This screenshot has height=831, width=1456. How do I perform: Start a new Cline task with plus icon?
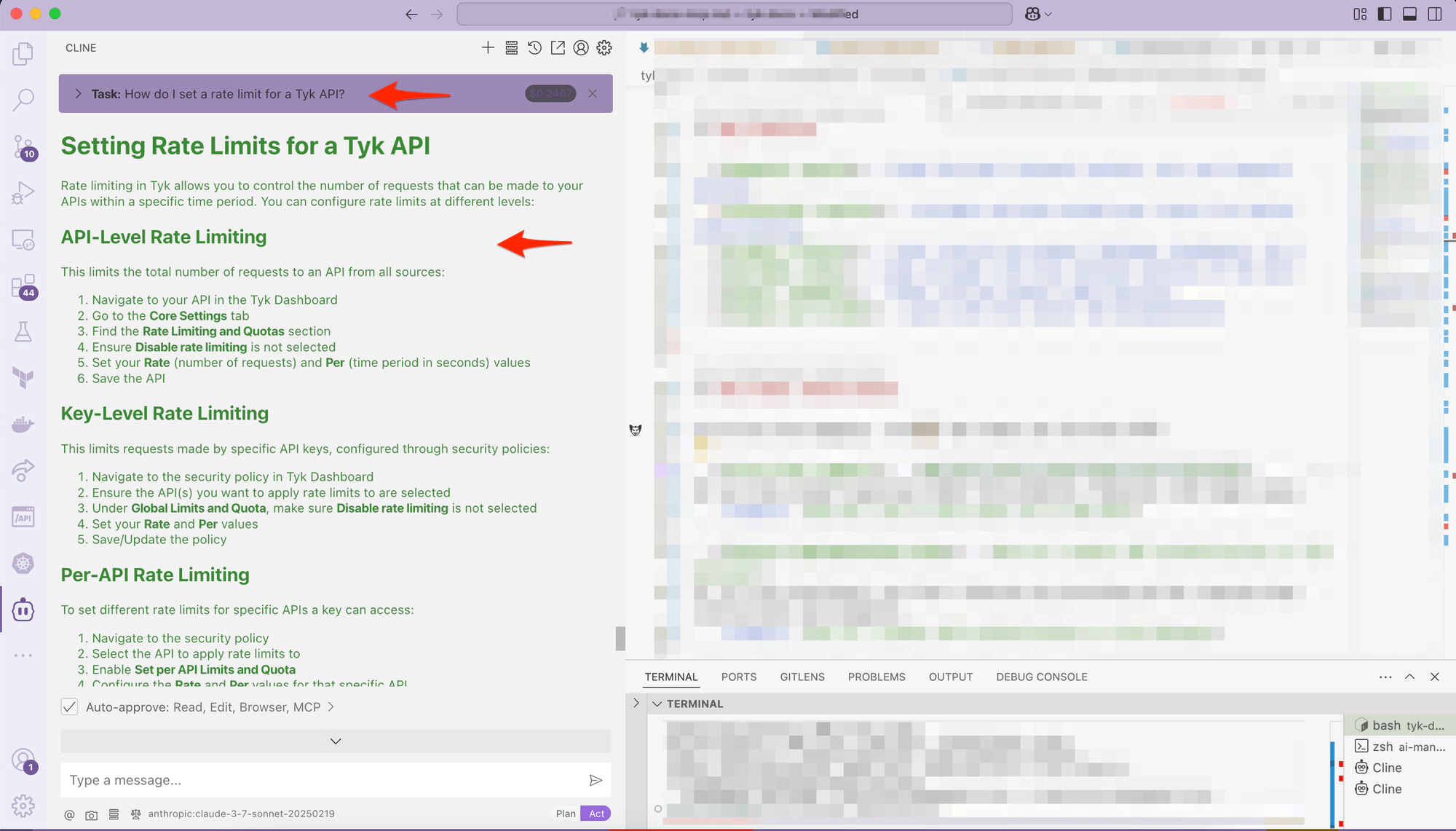pyautogui.click(x=488, y=47)
